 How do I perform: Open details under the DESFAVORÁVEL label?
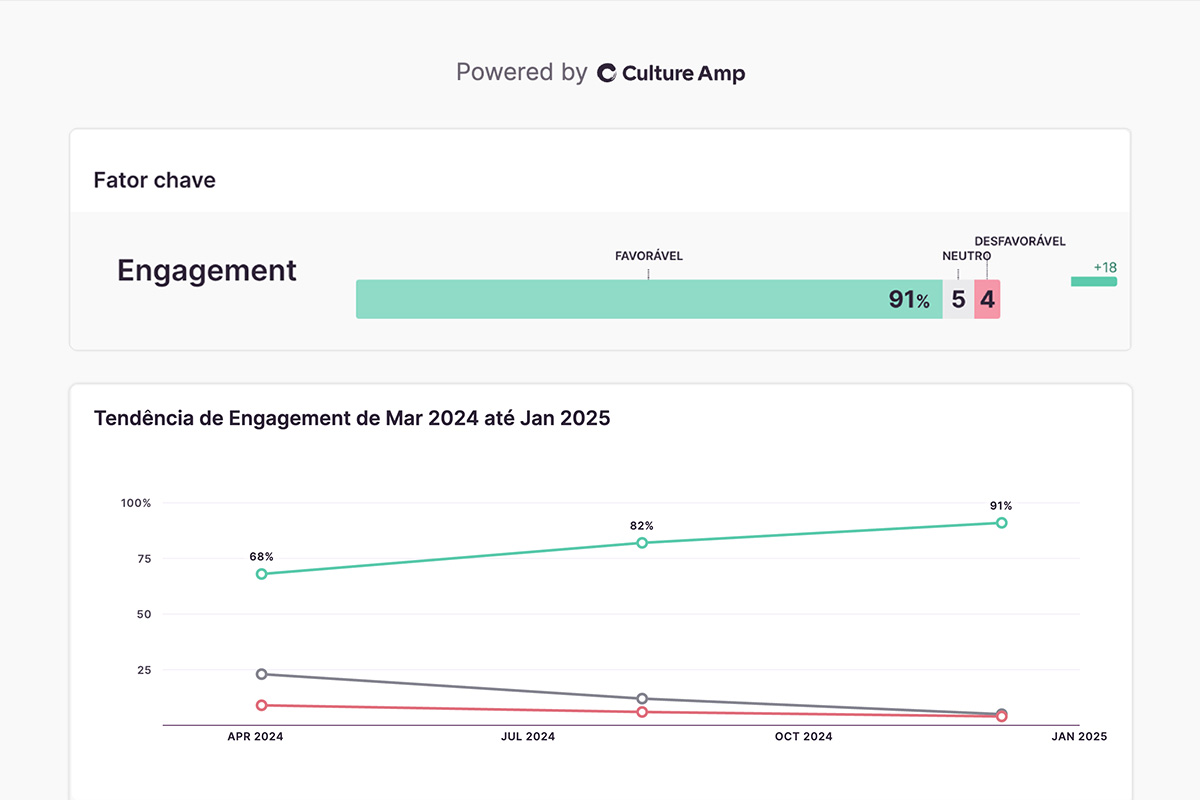pyautogui.click(x=1019, y=241)
